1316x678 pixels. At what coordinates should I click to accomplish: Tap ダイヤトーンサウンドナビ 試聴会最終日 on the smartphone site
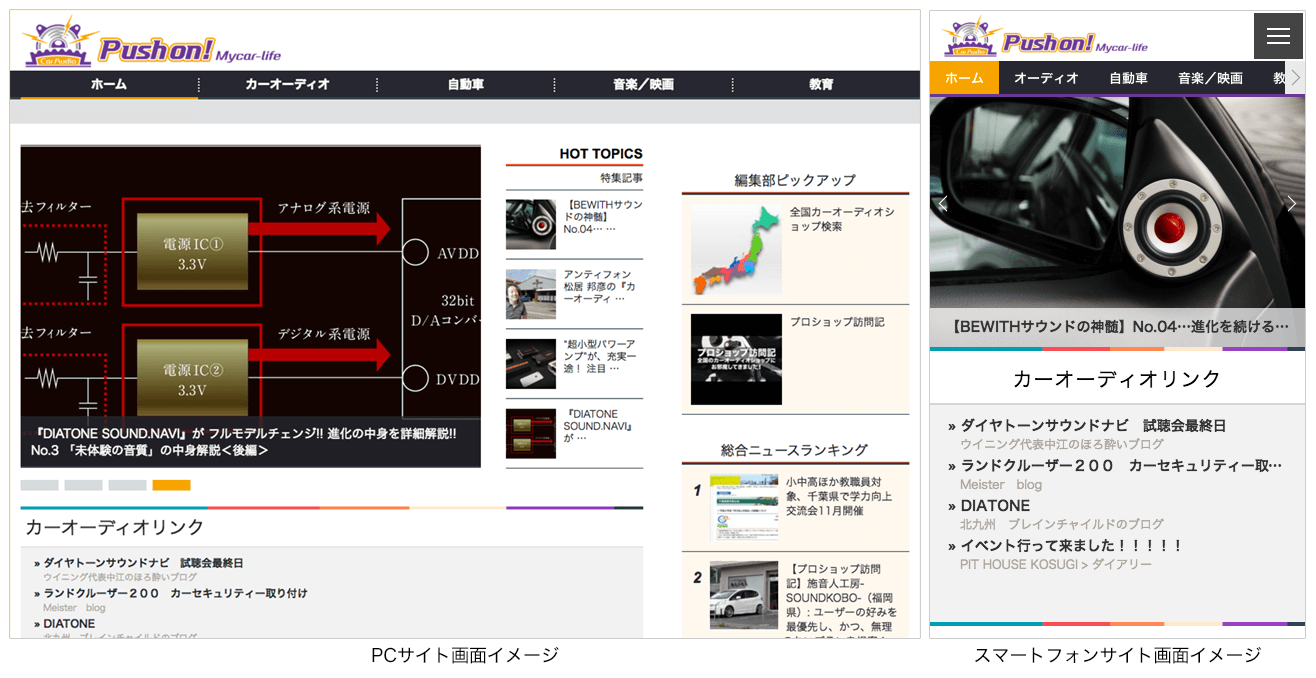1093,425
